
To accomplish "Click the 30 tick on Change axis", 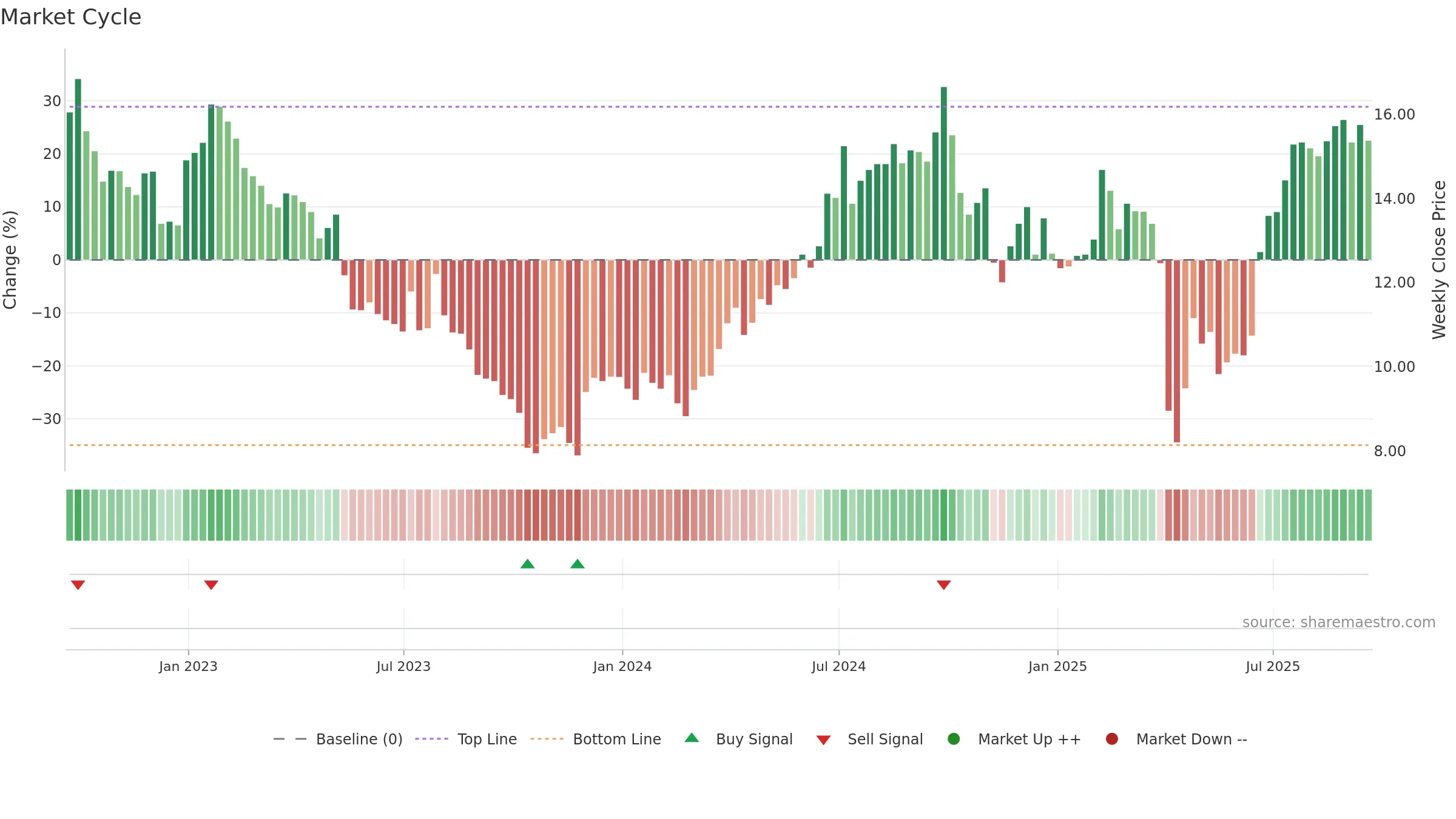I will [x=52, y=101].
